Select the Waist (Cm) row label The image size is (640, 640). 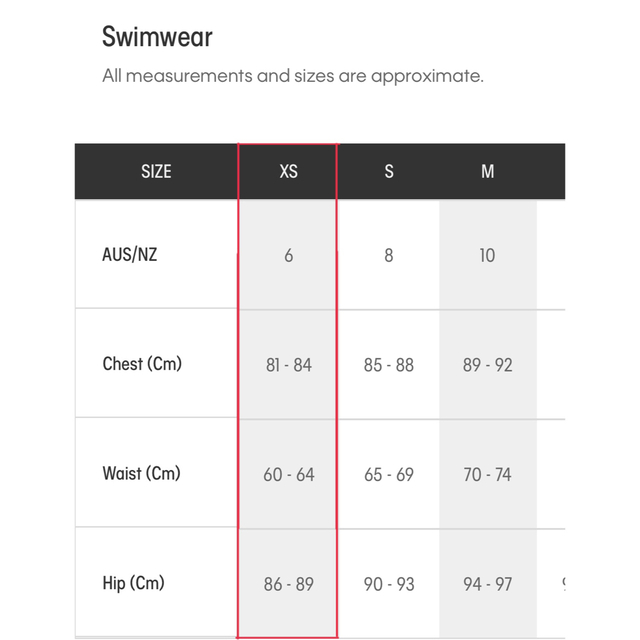[141, 473]
